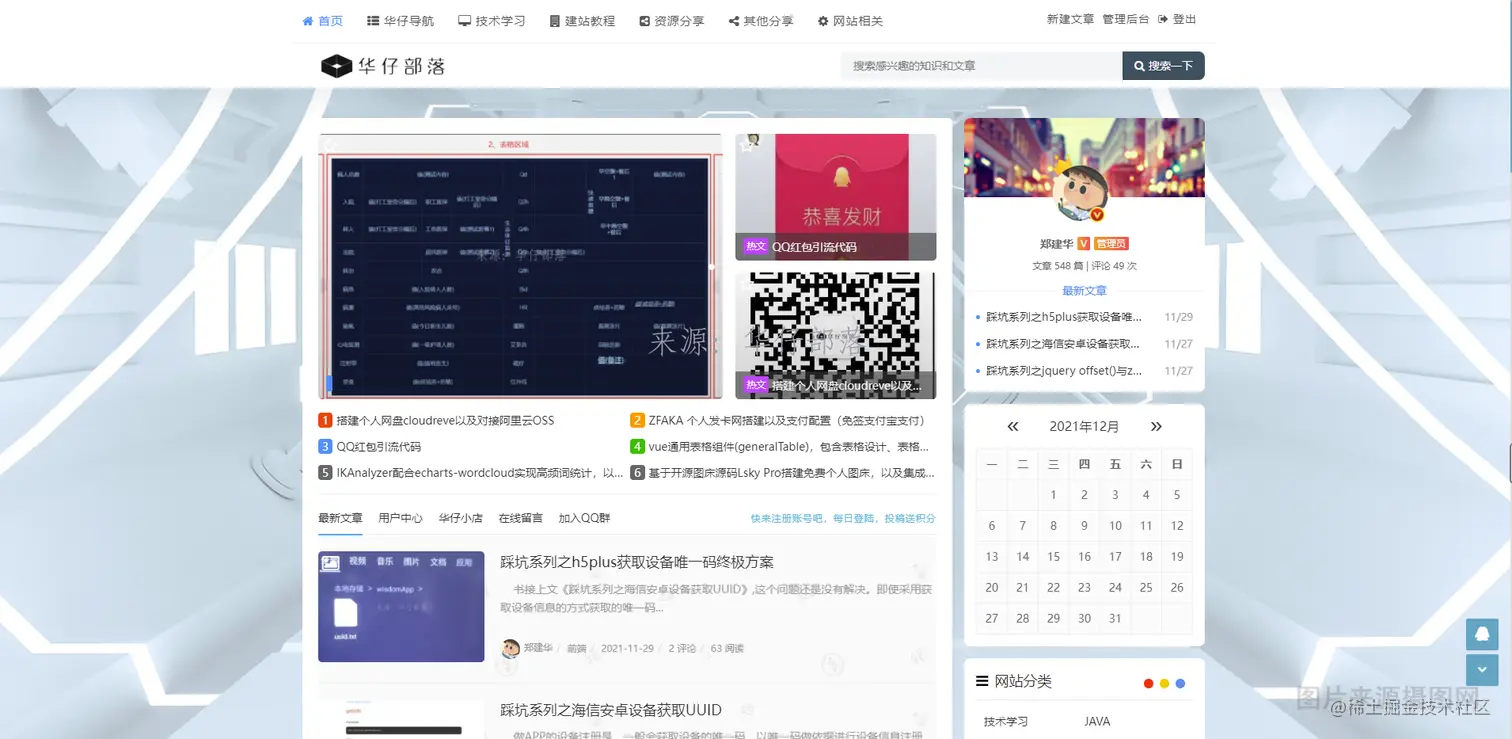Go to previous month in calendar

1013,427
